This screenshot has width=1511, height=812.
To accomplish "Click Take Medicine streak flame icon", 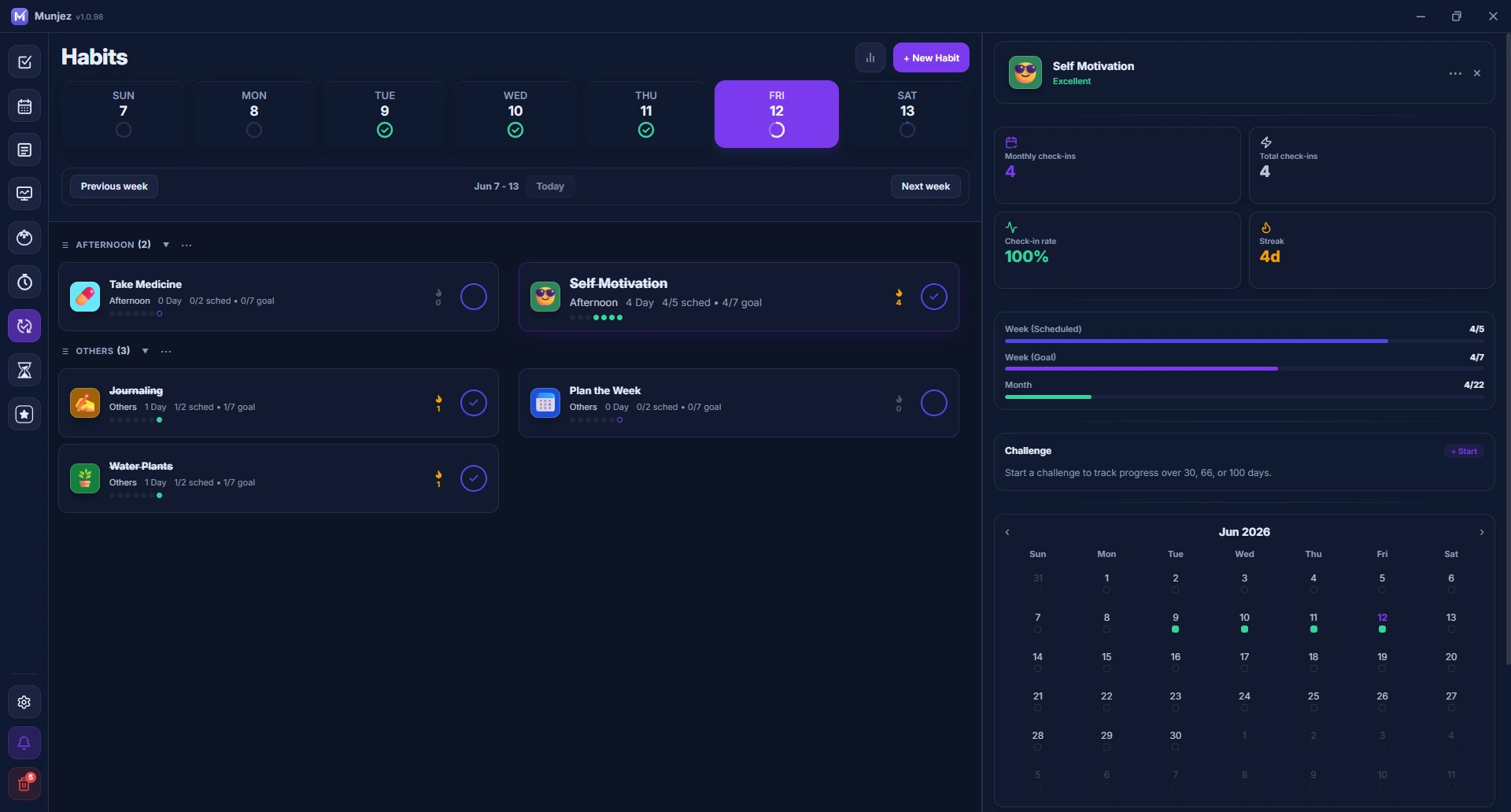I will pos(438,293).
